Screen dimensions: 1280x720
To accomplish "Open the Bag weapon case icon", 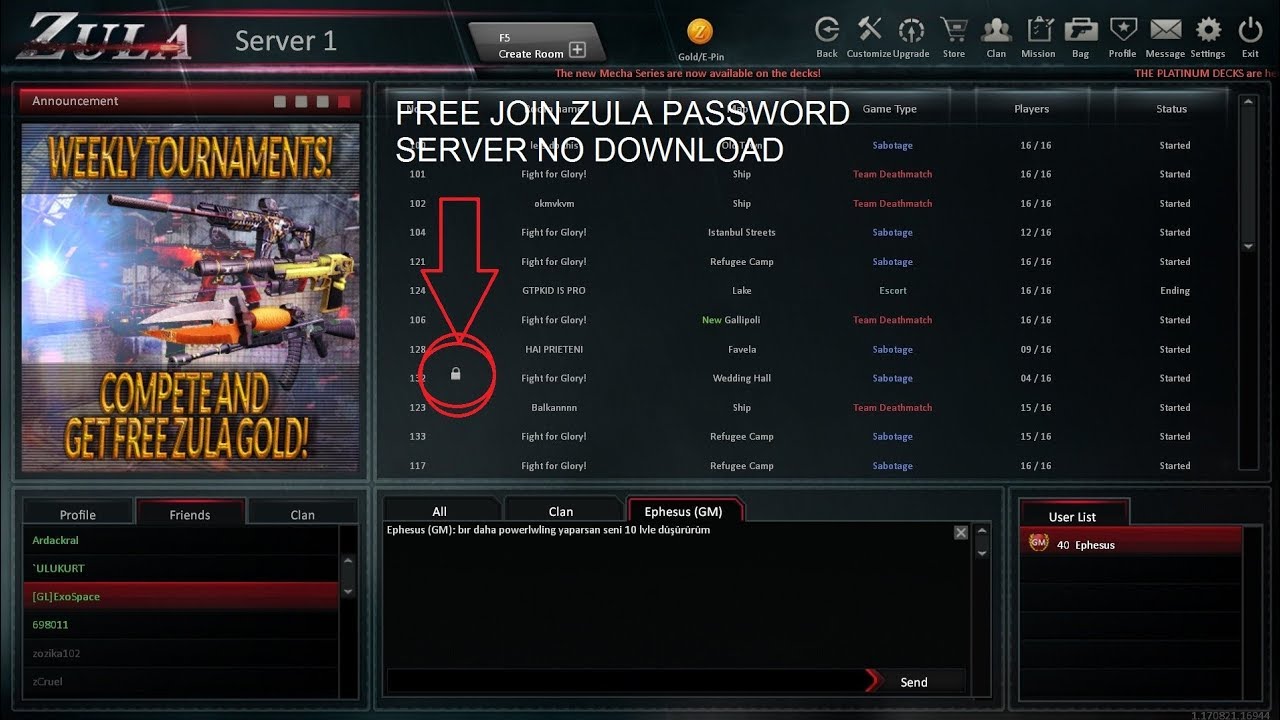I will [1081, 31].
